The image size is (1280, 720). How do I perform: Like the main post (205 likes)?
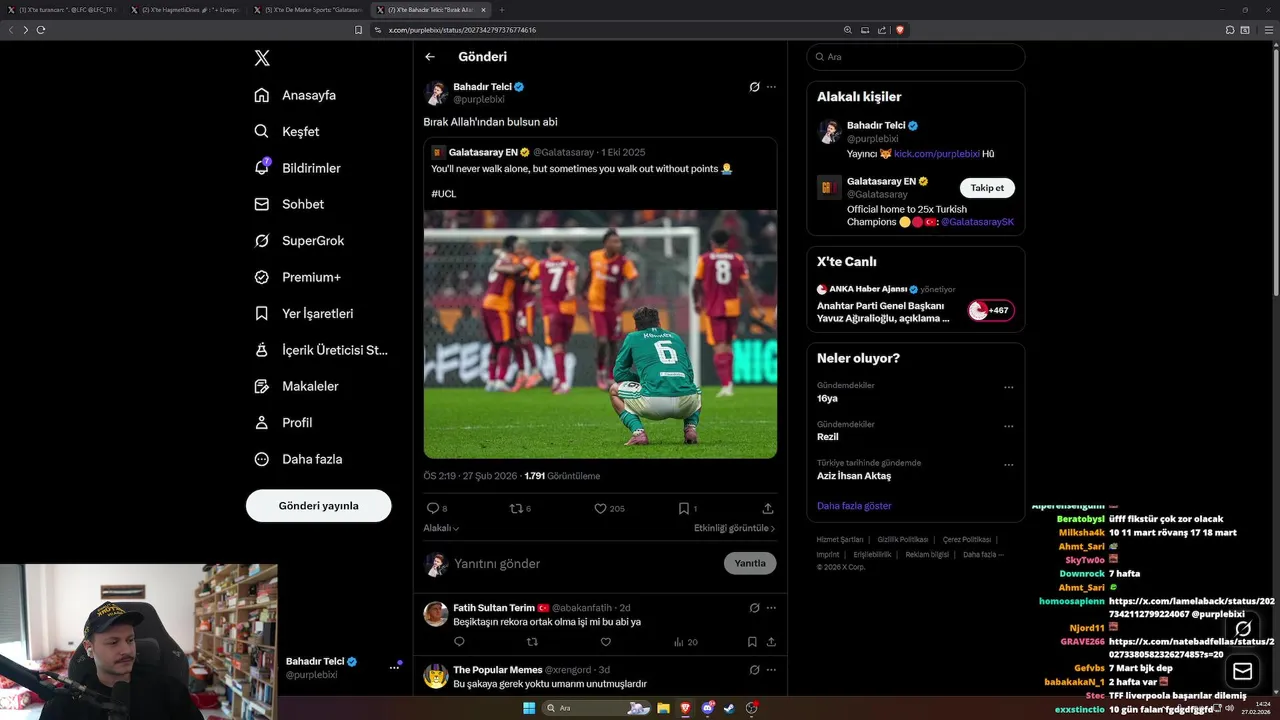pos(609,508)
